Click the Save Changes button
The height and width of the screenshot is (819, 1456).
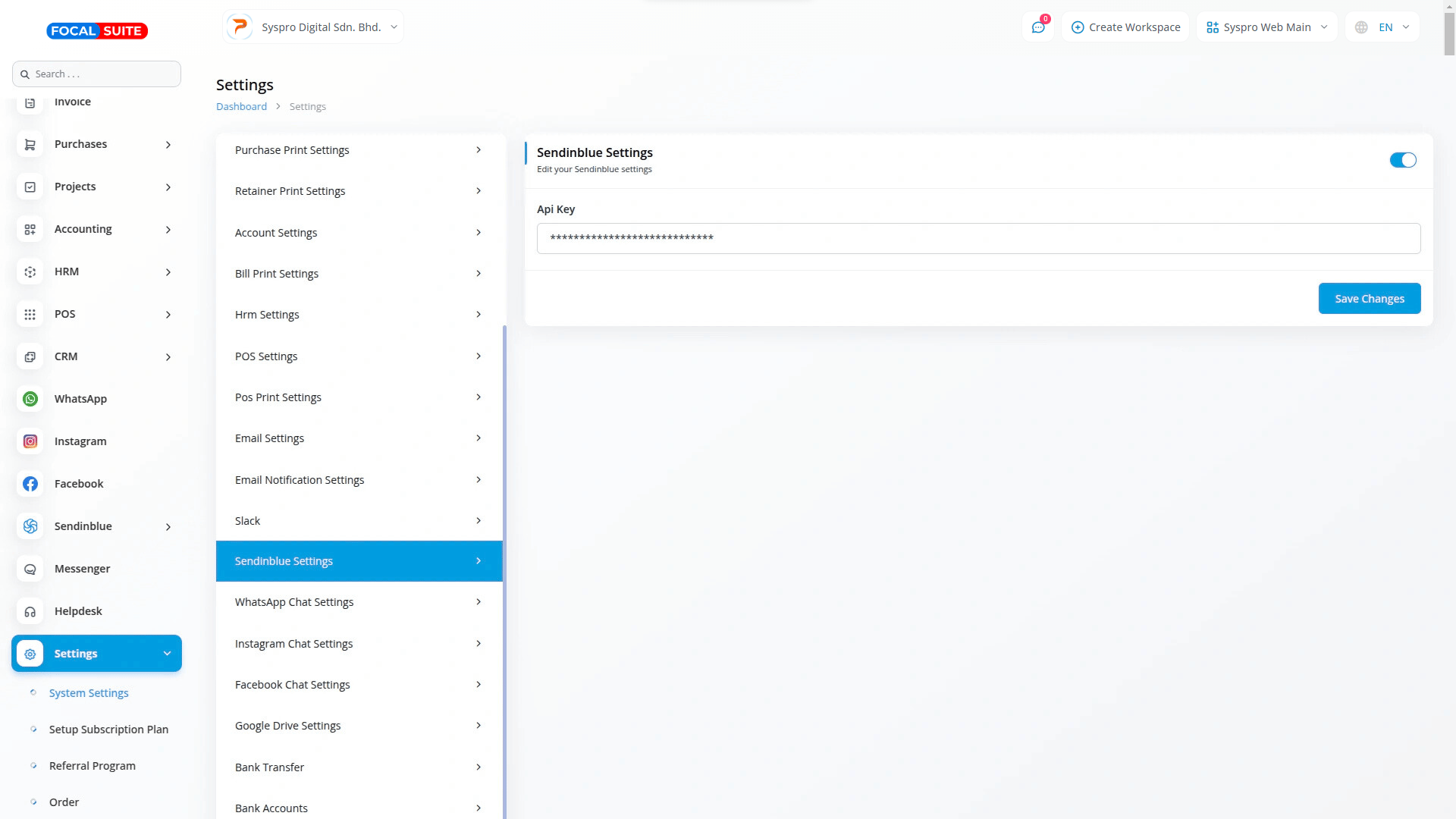click(x=1369, y=299)
